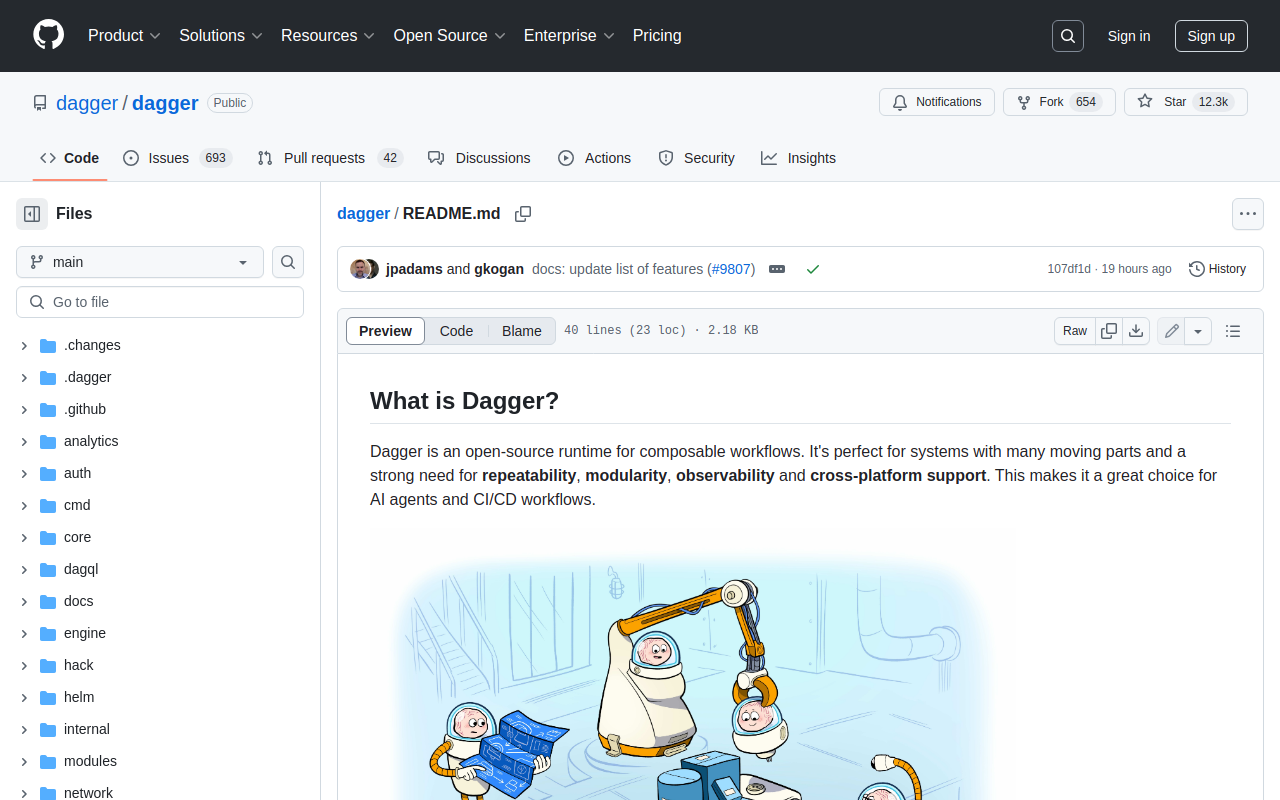Image resolution: width=1280 pixels, height=800 pixels.
Task: Edit this file pencil icon
Action: pos(1171,331)
